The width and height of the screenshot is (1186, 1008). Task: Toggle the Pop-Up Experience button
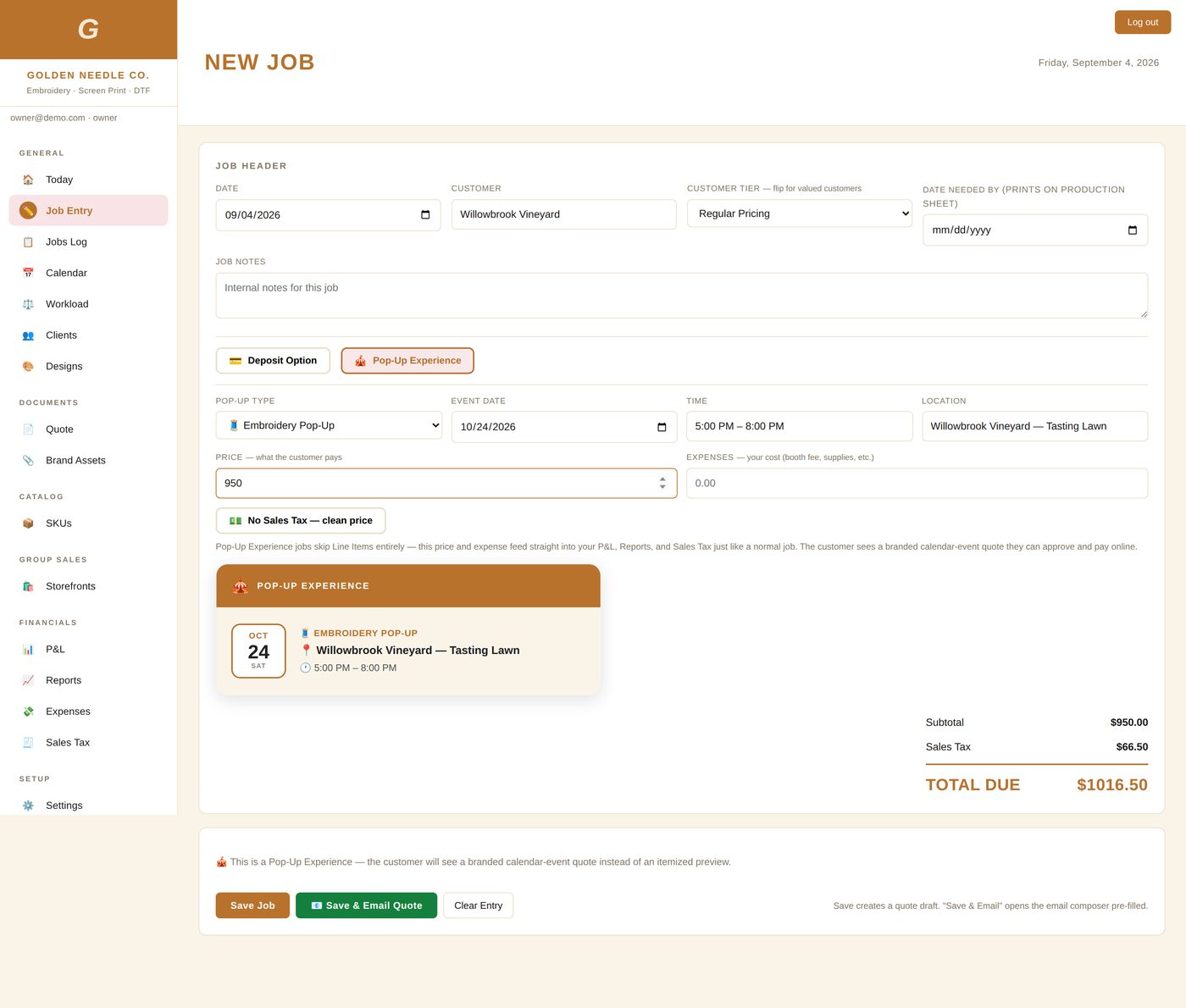pyautogui.click(x=407, y=361)
